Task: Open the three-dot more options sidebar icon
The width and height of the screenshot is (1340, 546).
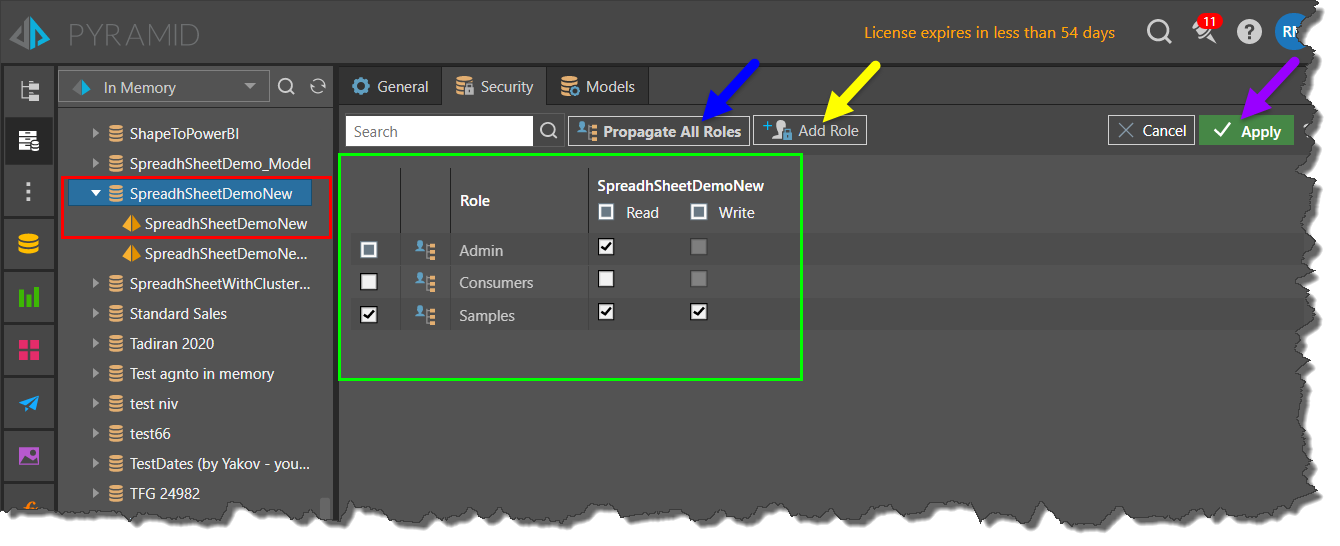Action: pyautogui.click(x=29, y=191)
